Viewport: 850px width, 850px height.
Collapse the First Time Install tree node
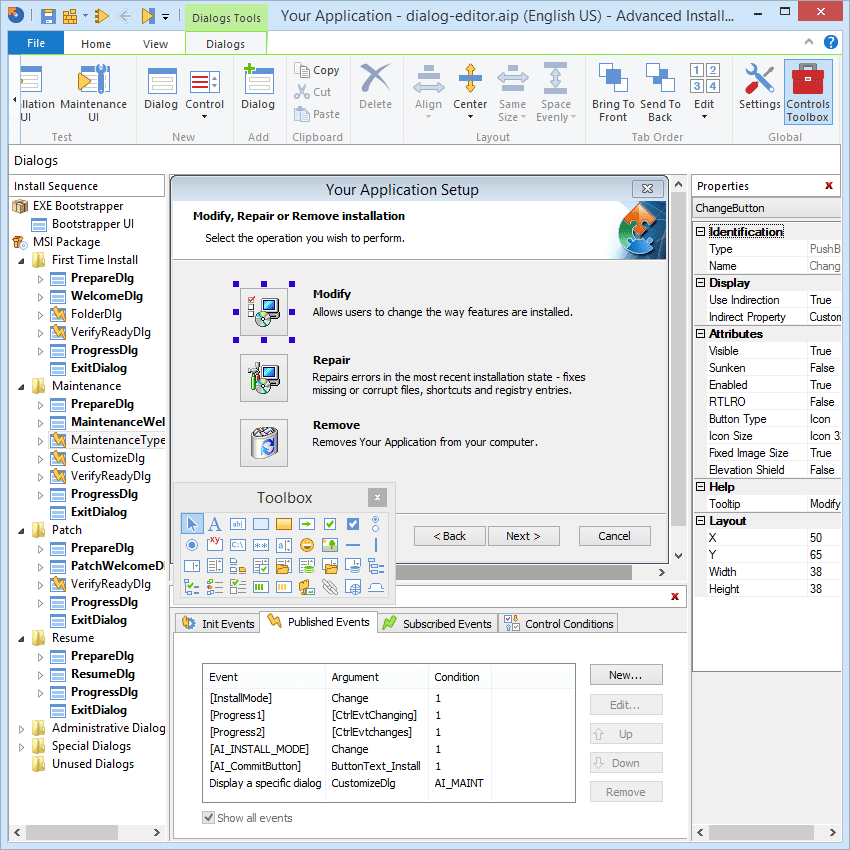click(22, 259)
